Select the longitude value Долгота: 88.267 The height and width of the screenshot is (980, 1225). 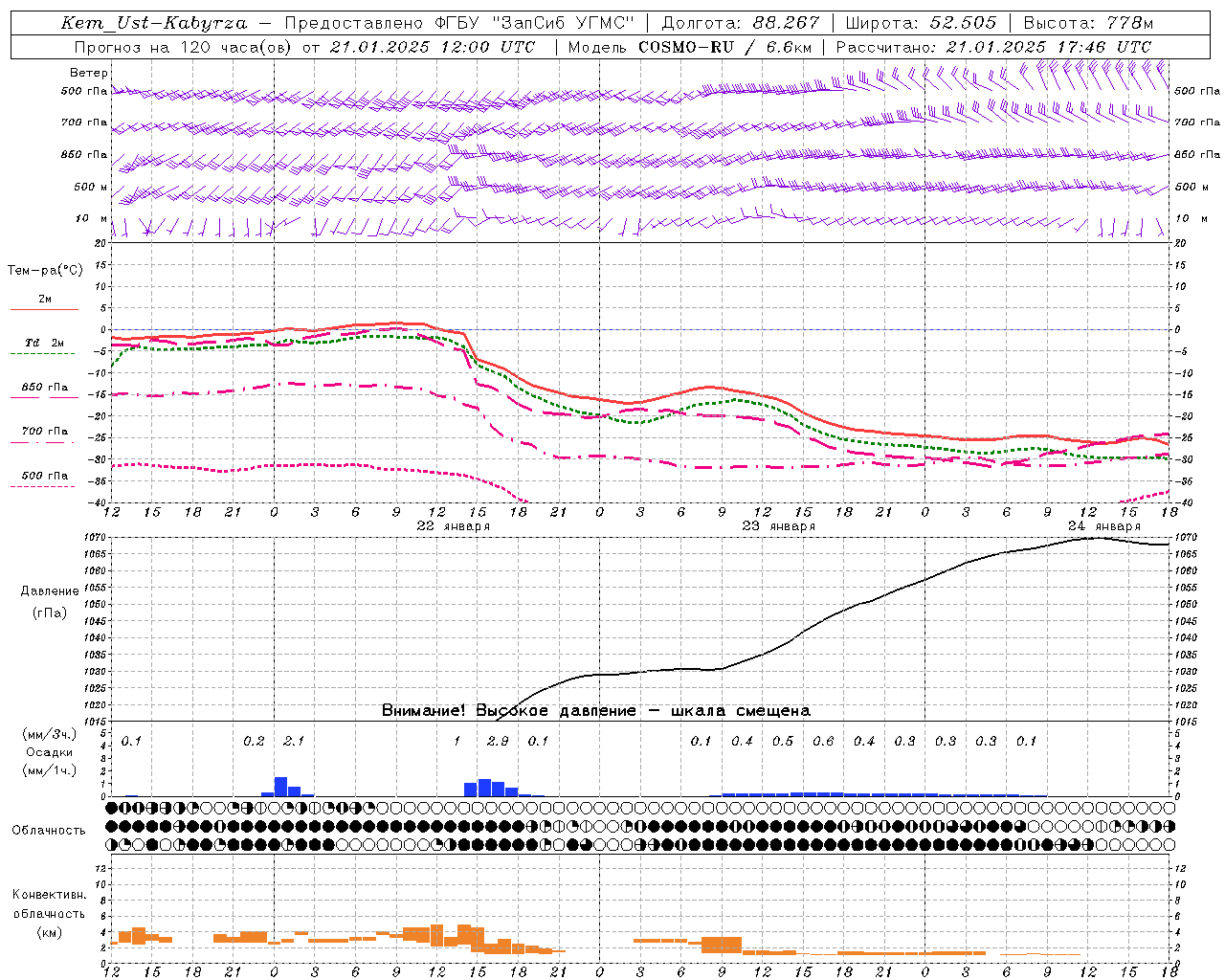741,23
